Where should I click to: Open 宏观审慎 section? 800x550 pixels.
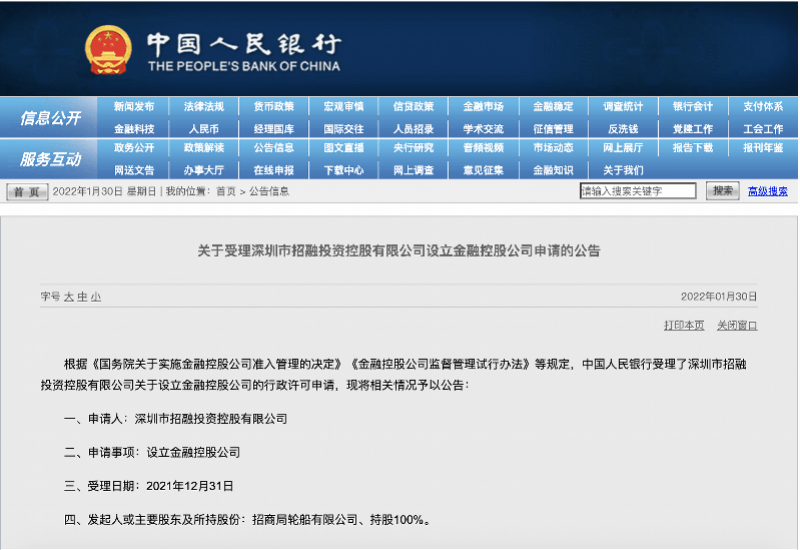(343, 107)
